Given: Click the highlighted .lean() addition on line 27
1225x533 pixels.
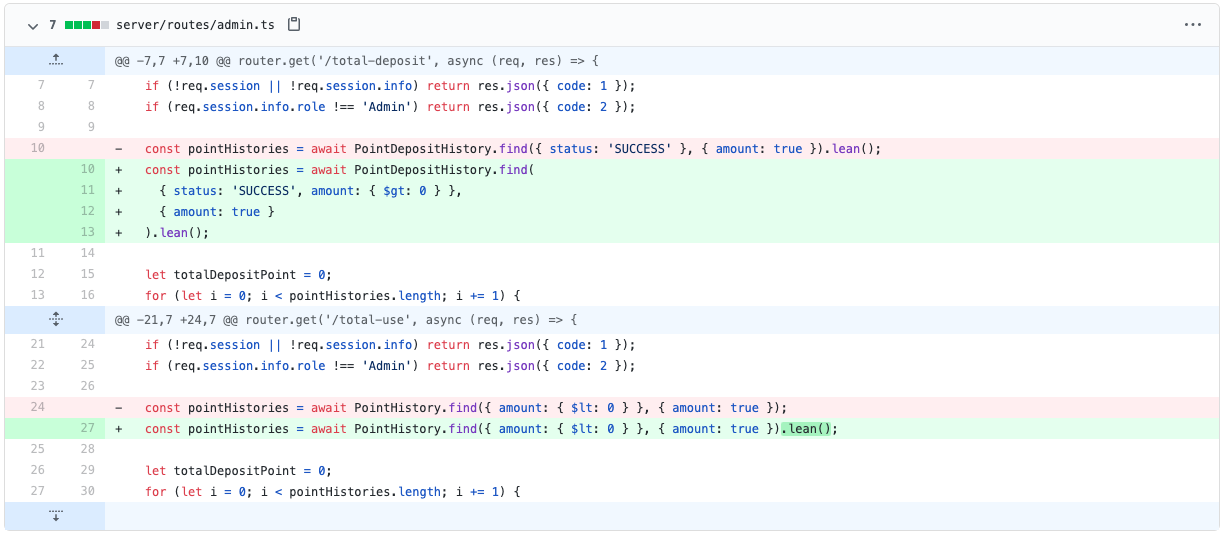Looking at the screenshot, I should point(808,429).
